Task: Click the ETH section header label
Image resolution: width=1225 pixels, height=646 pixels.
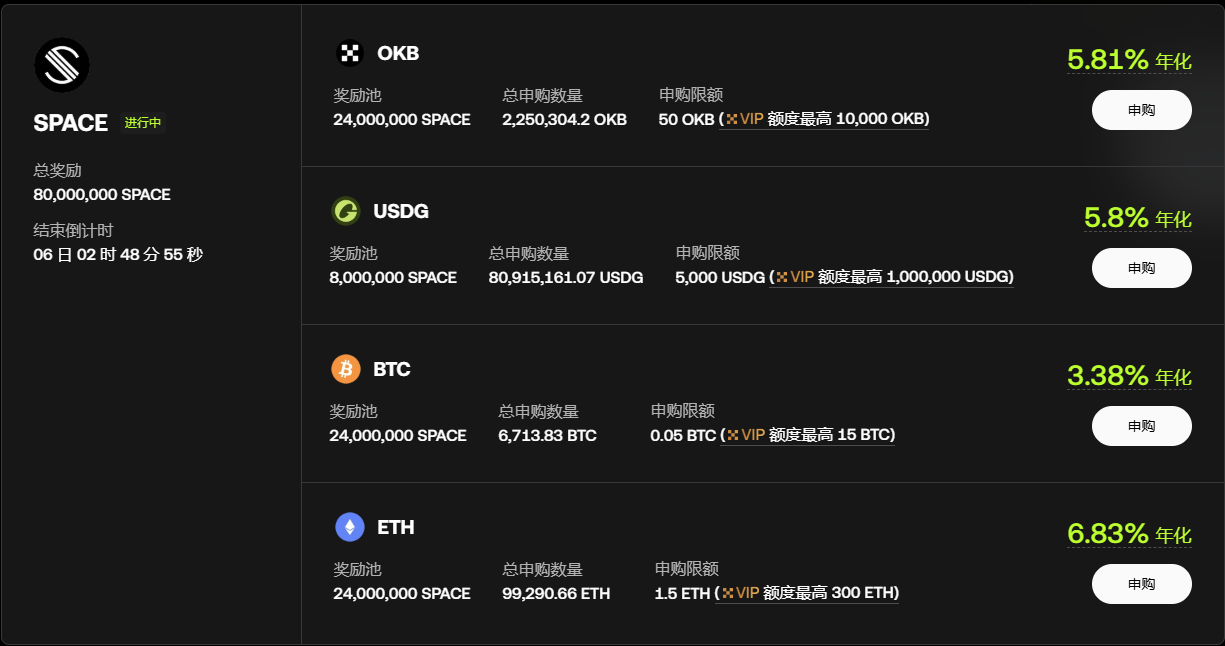Action: tap(396, 527)
